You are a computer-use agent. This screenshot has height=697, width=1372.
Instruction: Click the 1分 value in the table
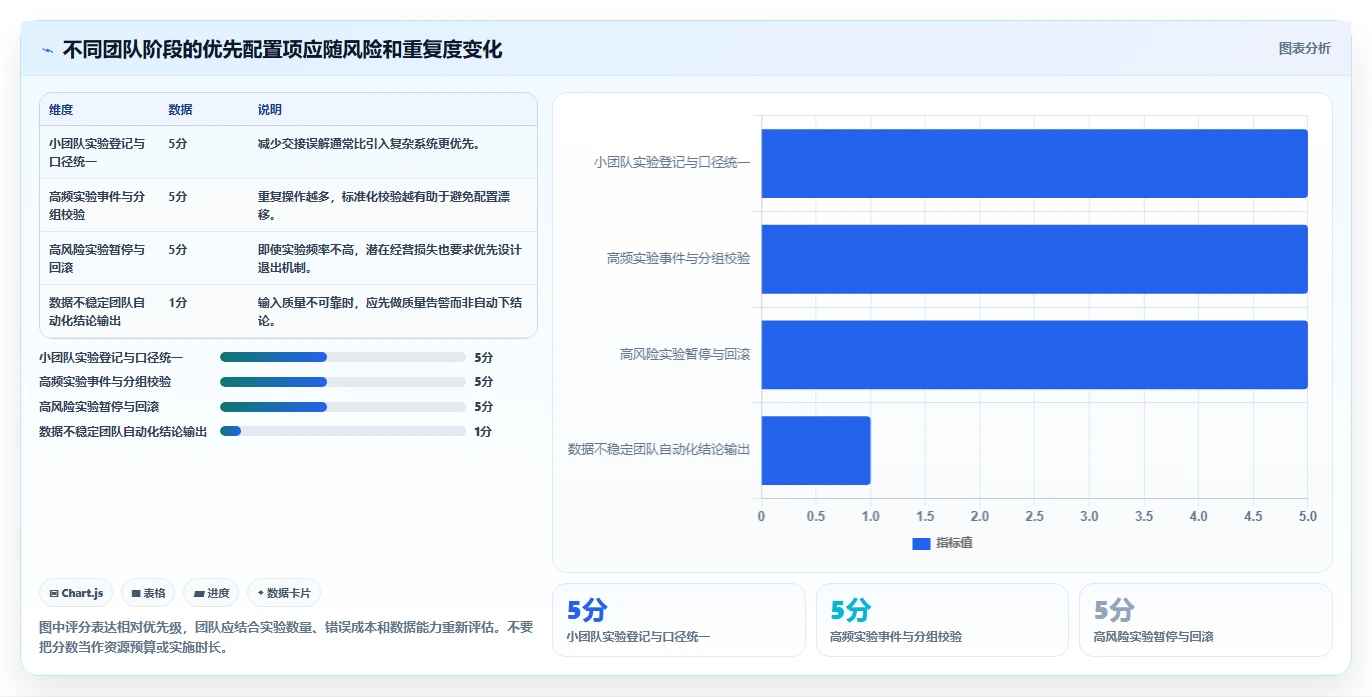pos(178,302)
